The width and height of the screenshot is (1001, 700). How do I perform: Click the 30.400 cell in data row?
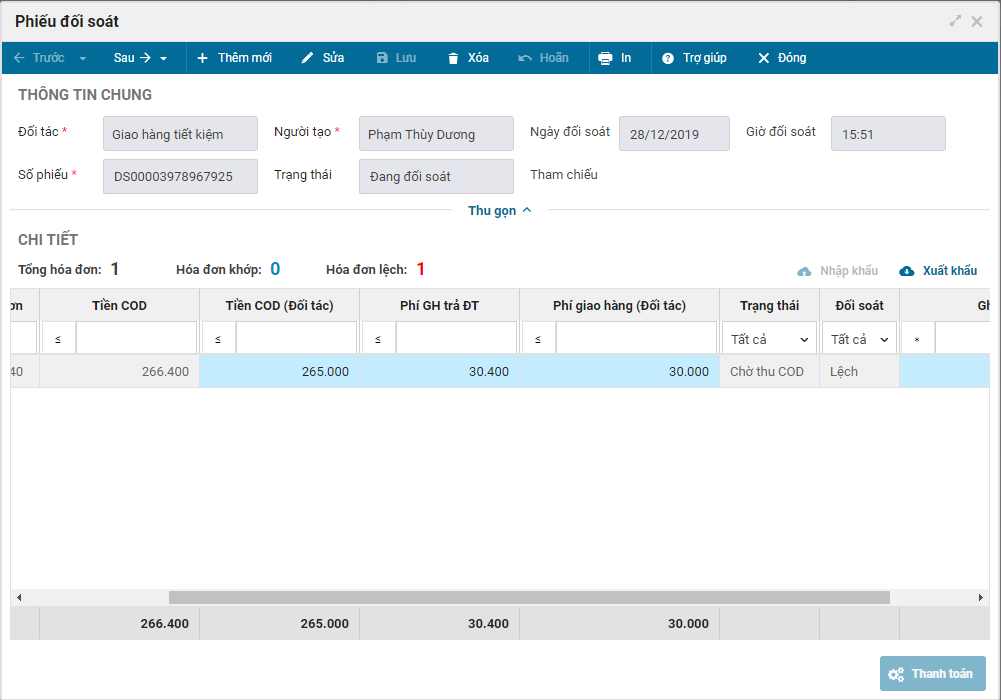click(x=439, y=371)
